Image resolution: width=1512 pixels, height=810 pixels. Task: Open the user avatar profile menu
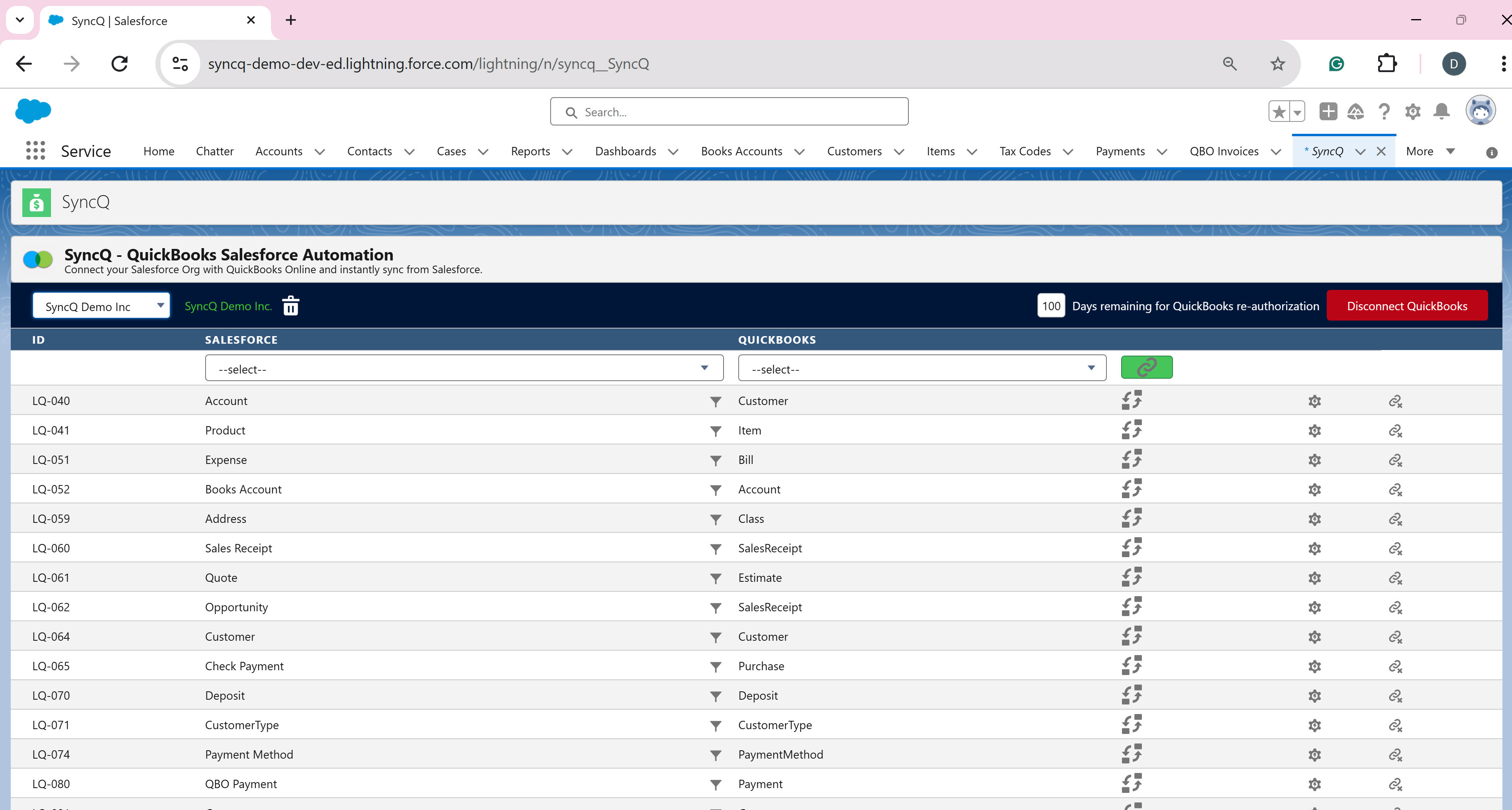click(x=1480, y=111)
